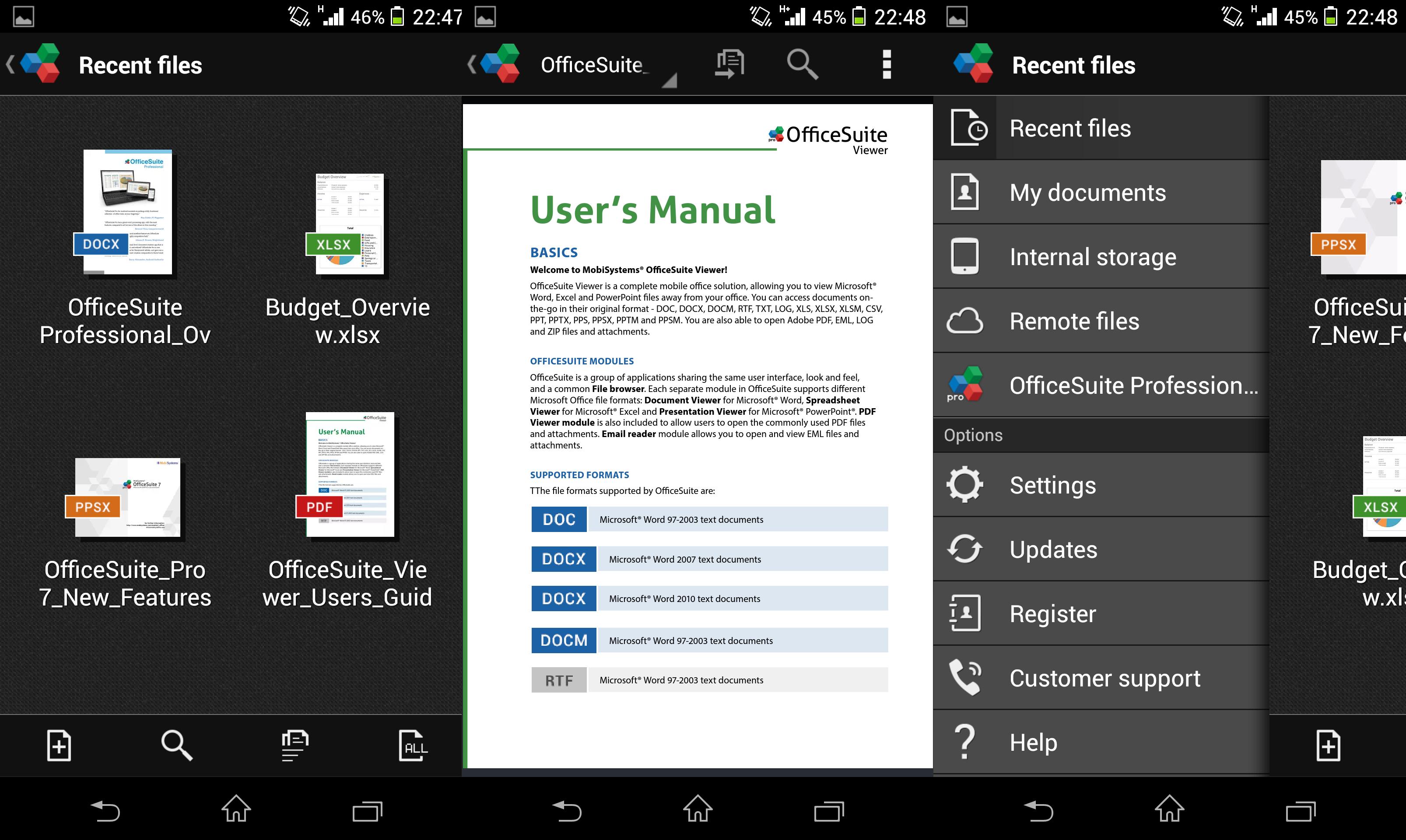Tap the Updates refresh arrows icon

pyautogui.click(x=965, y=549)
